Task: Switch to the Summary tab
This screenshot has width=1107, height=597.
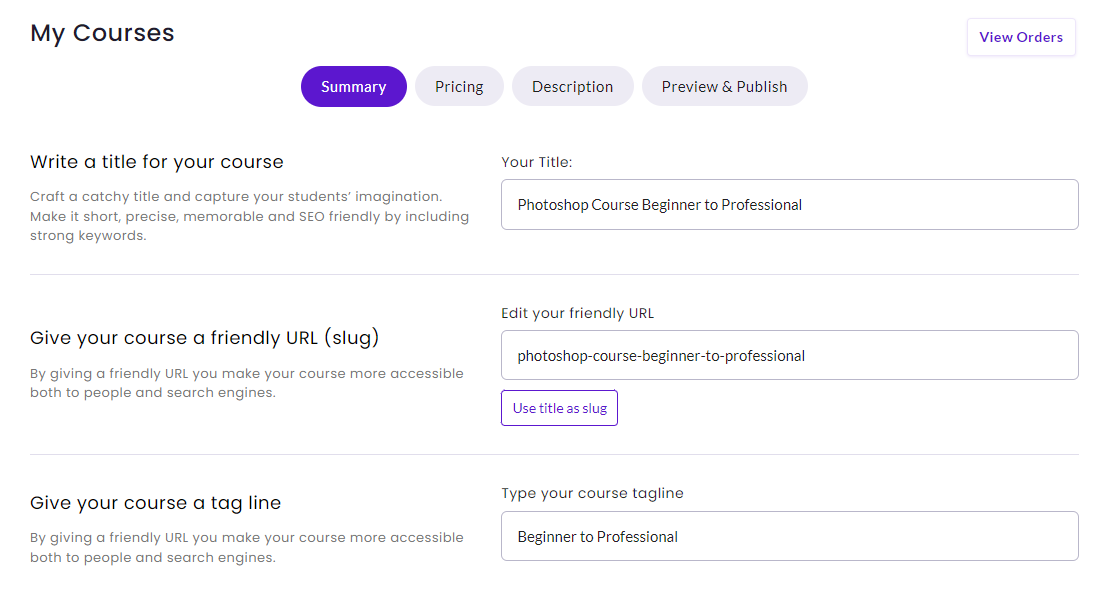Action: 354,87
